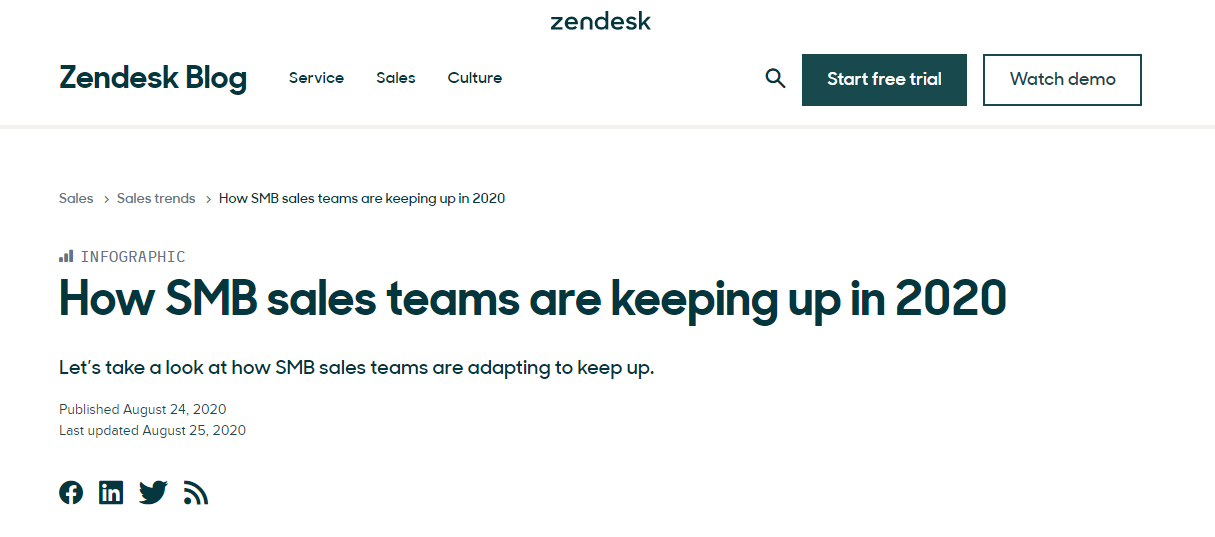The height and width of the screenshot is (537, 1215).
Task: Click the INFOGRAPHIC category label
Action: click(133, 257)
